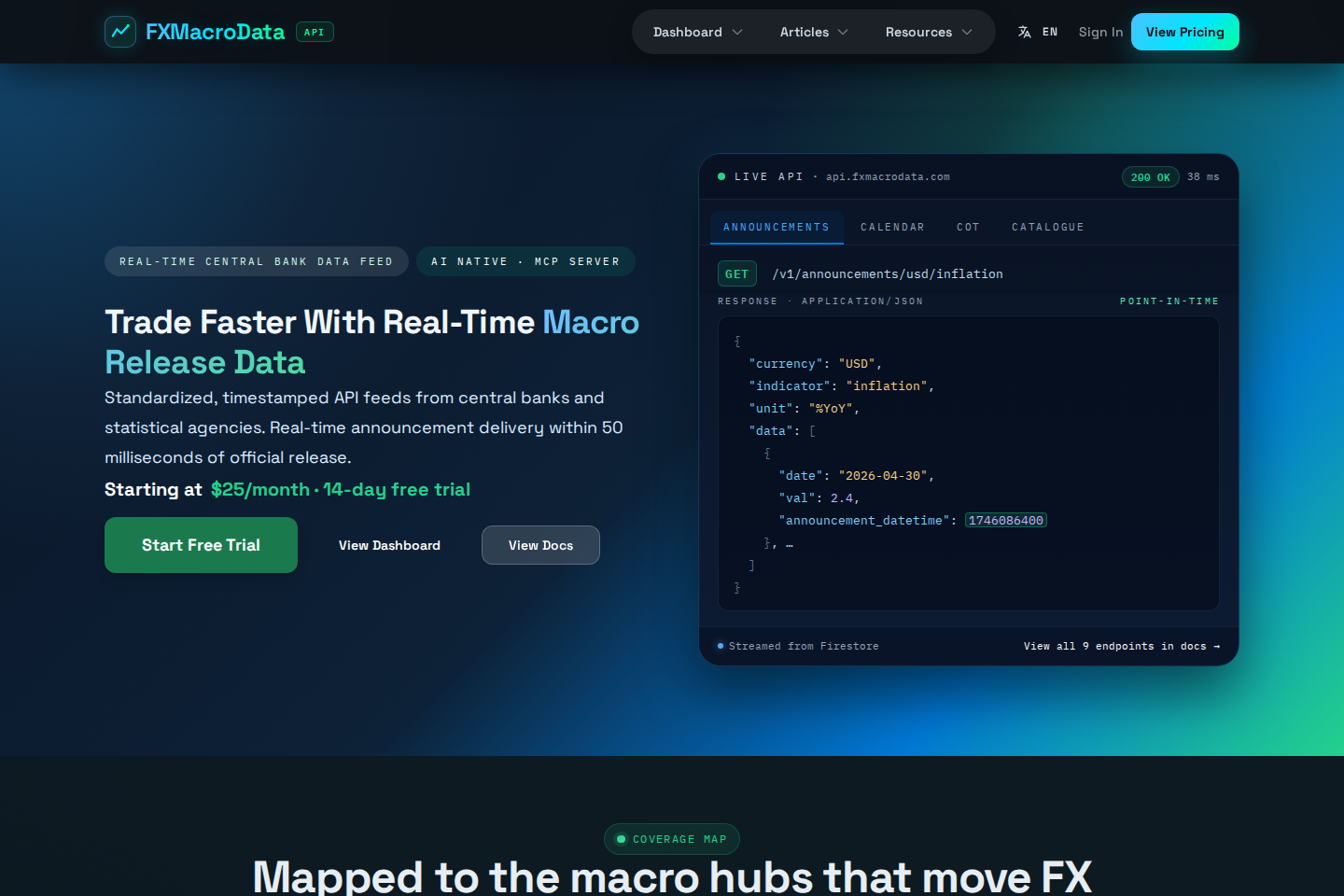Select the Announcements tab
The height and width of the screenshot is (896, 1344).
click(777, 227)
